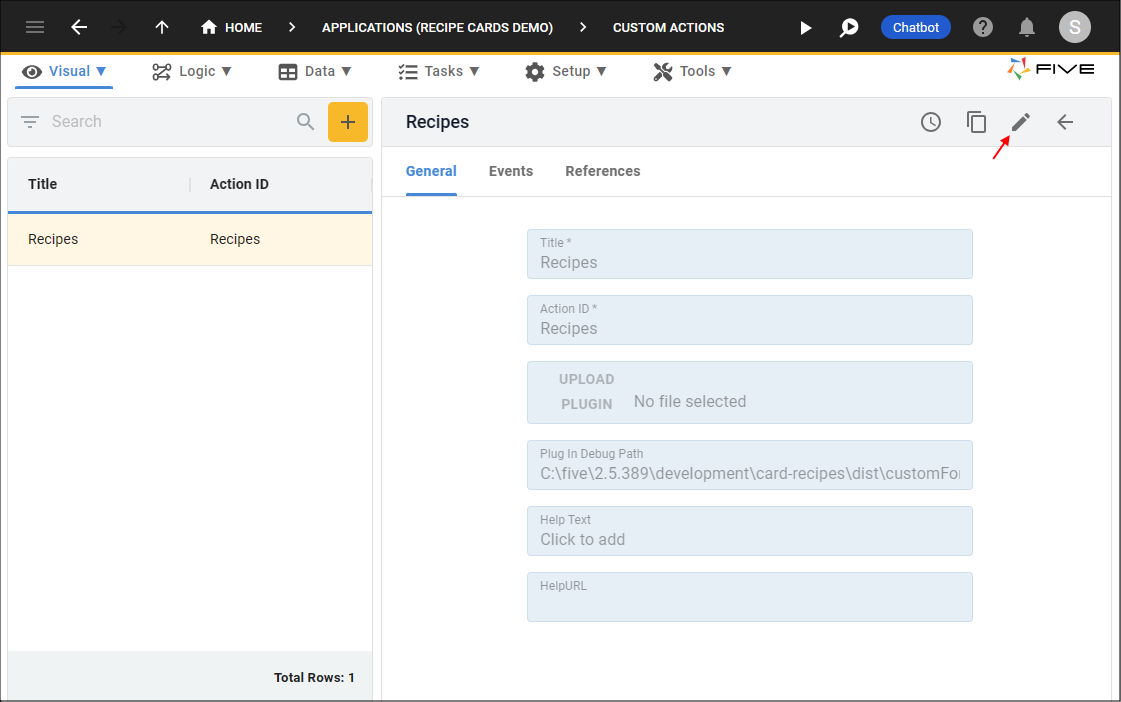This screenshot has width=1121, height=702.
Task: Sort by the Title column header
Action: click(43, 184)
